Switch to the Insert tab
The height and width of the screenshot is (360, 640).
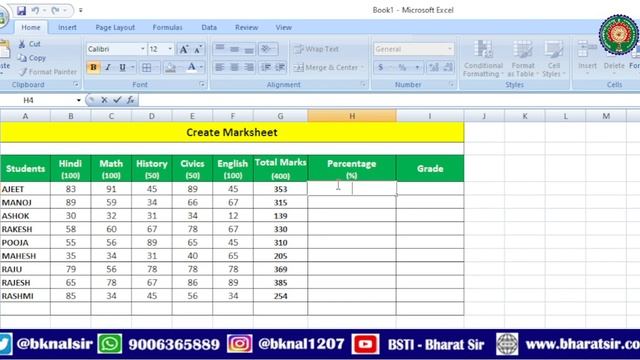click(67, 27)
